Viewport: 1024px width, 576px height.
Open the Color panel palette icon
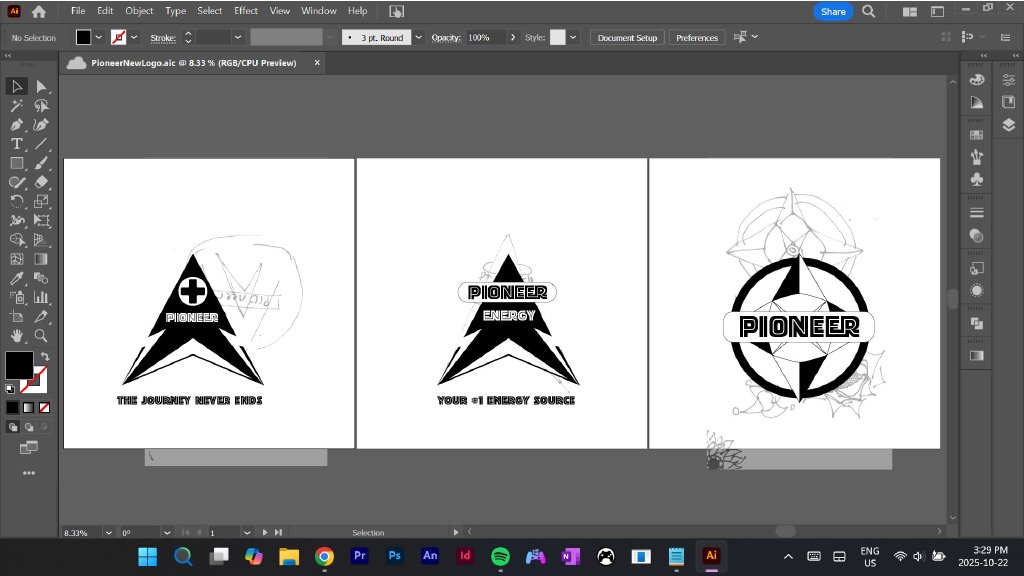click(x=977, y=80)
